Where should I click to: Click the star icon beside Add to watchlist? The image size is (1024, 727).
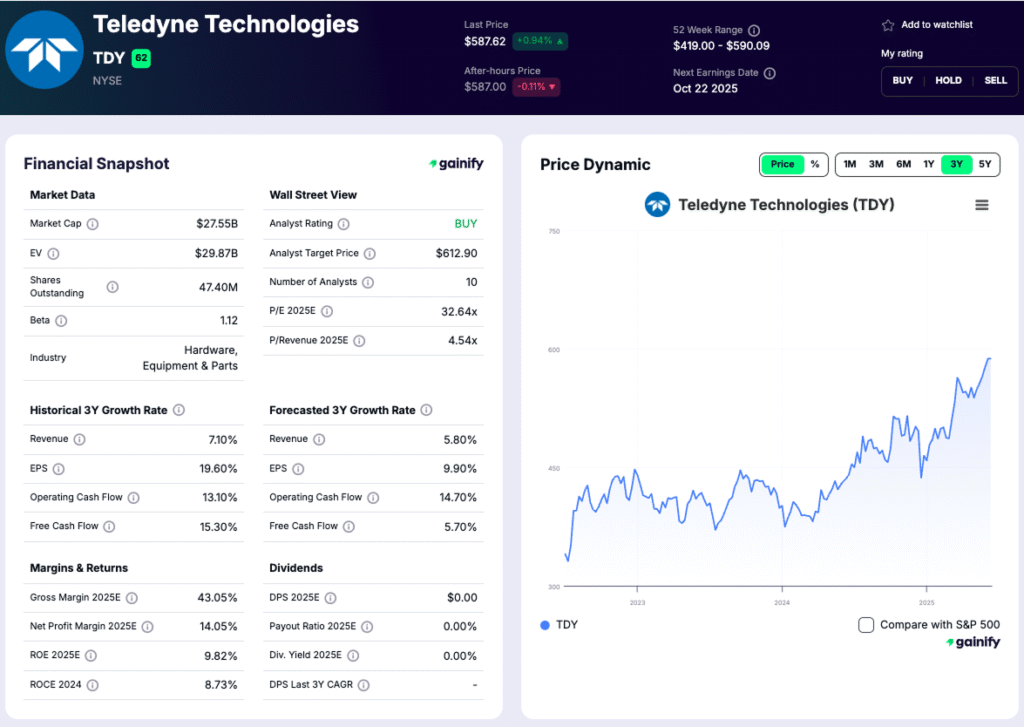pos(887,25)
